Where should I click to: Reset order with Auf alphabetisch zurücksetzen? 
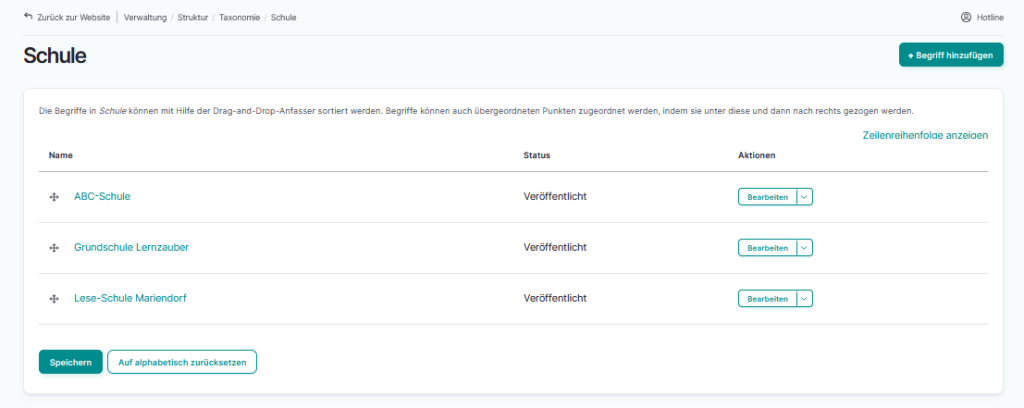pos(182,362)
